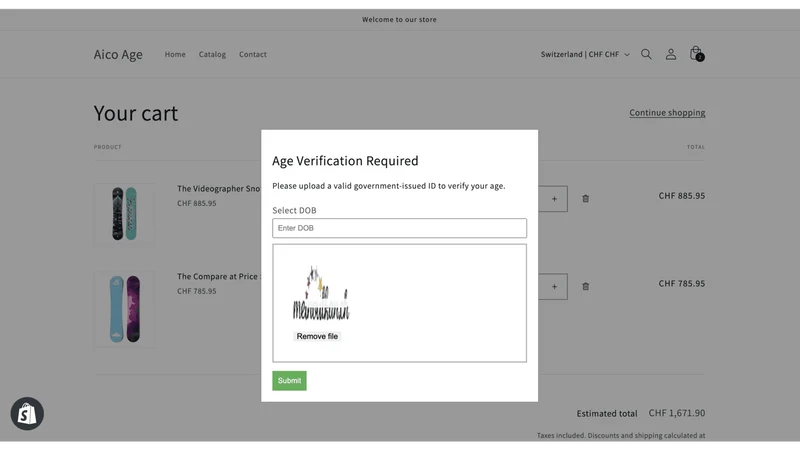Click the Aico Age store logo

pos(118,54)
